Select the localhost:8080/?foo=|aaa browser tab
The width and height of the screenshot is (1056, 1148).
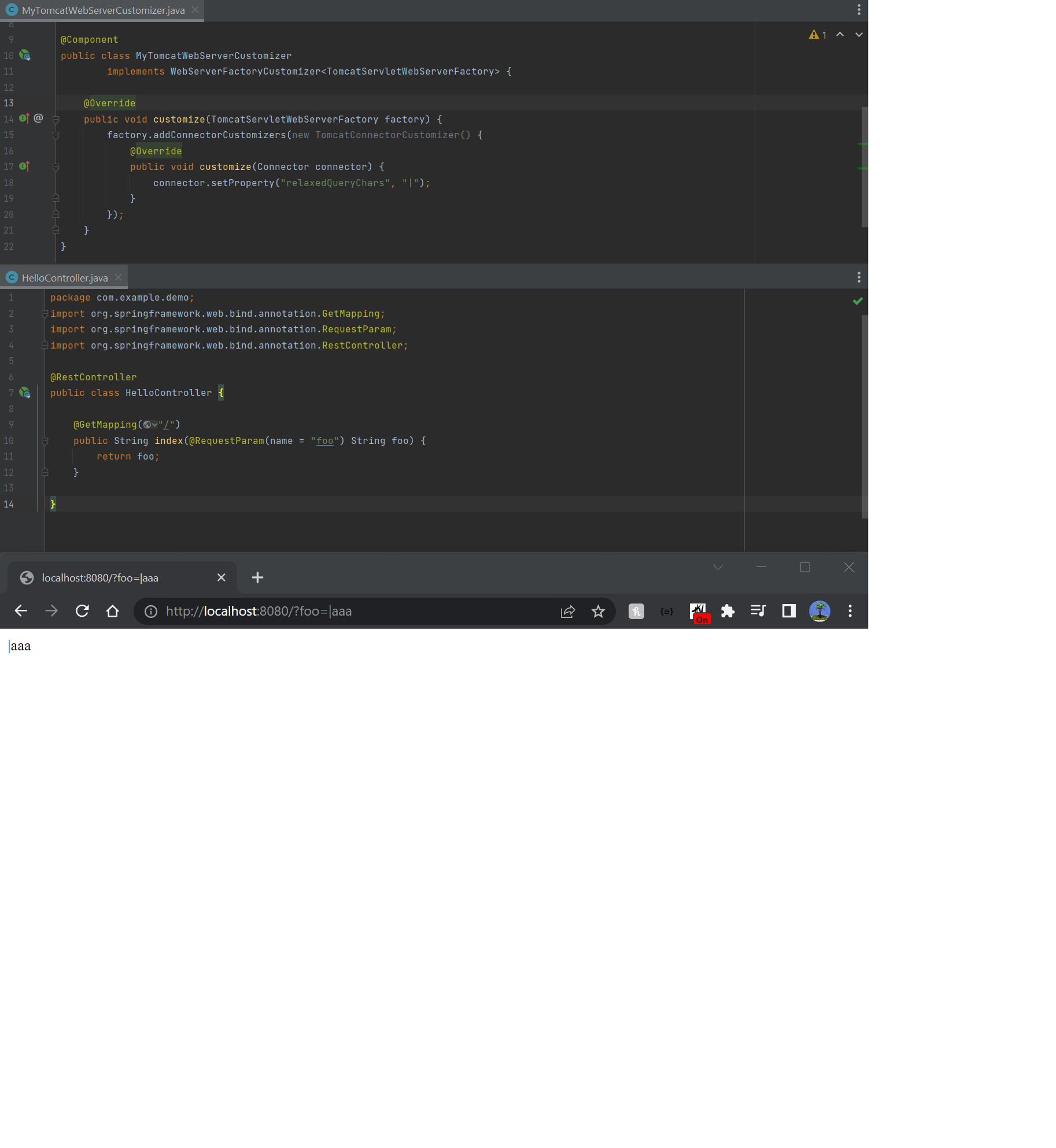121,577
